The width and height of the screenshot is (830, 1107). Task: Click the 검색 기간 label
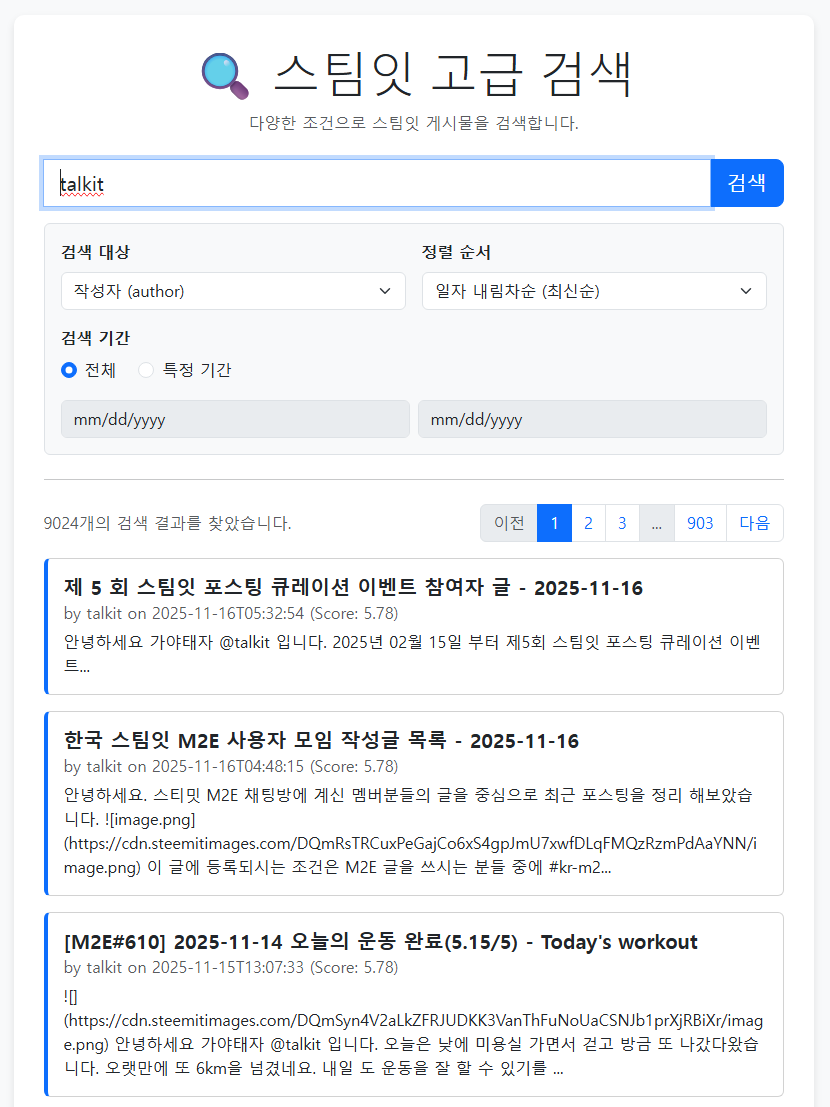point(95,337)
